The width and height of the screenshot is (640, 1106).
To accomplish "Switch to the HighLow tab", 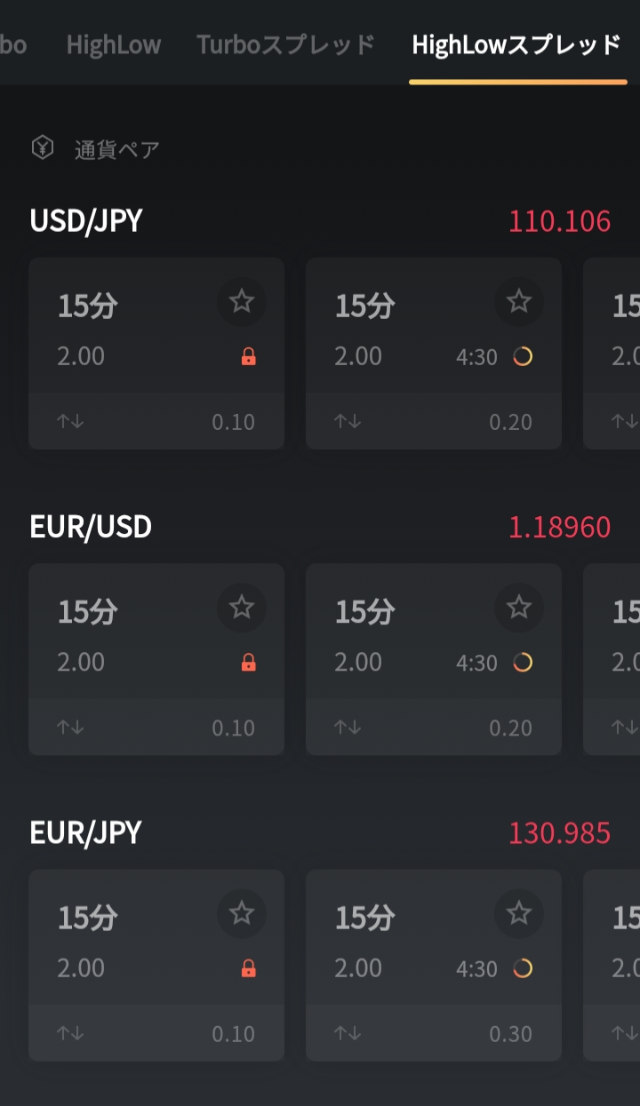I will click(114, 45).
